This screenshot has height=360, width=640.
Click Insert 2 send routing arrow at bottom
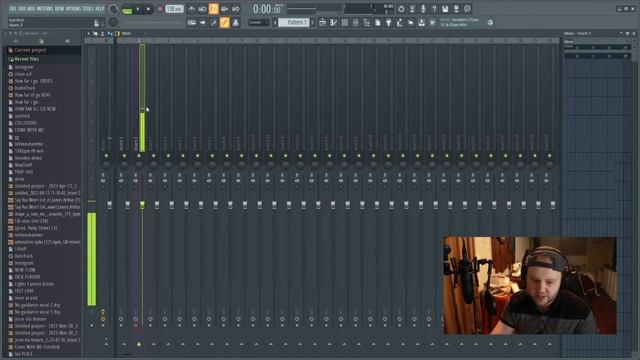[x=139, y=344]
